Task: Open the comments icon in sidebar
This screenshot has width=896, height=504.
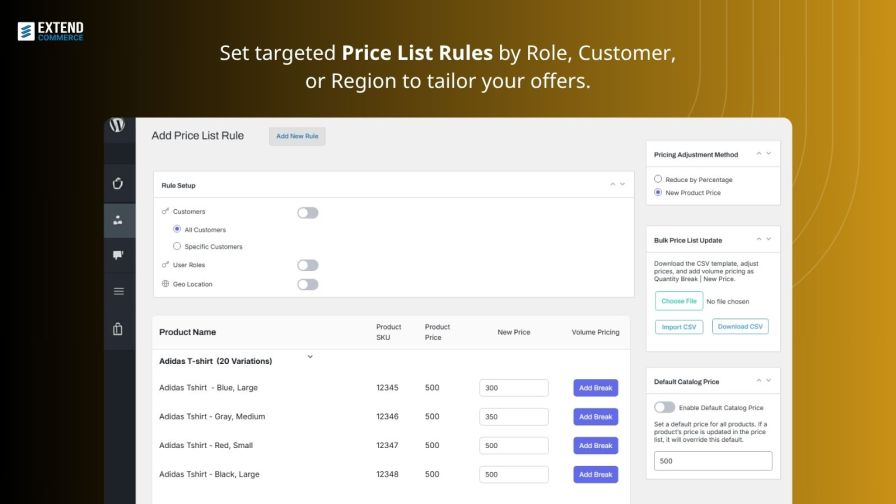Action: (118, 255)
